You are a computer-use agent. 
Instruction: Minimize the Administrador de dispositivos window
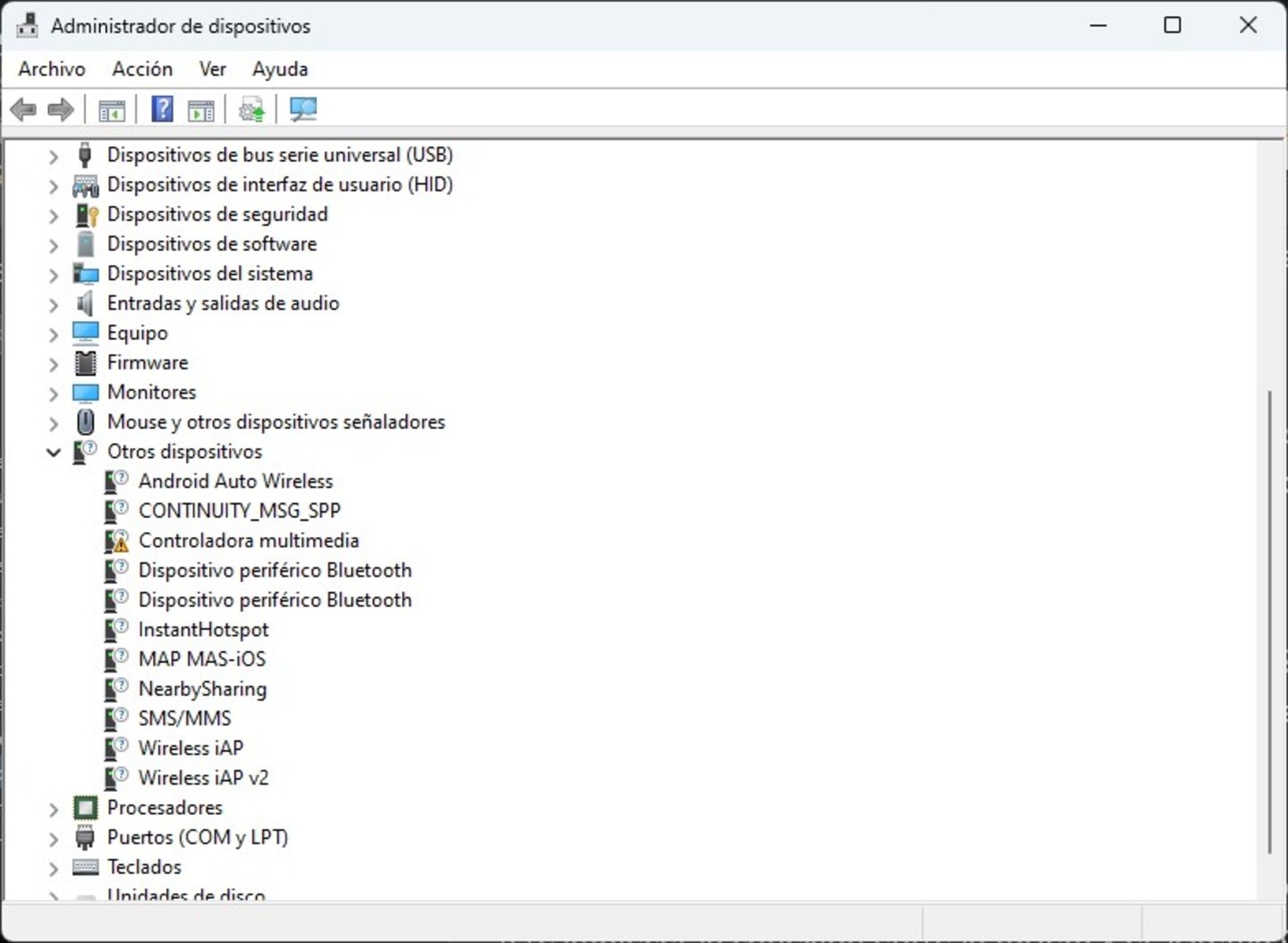pyautogui.click(x=1098, y=25)
